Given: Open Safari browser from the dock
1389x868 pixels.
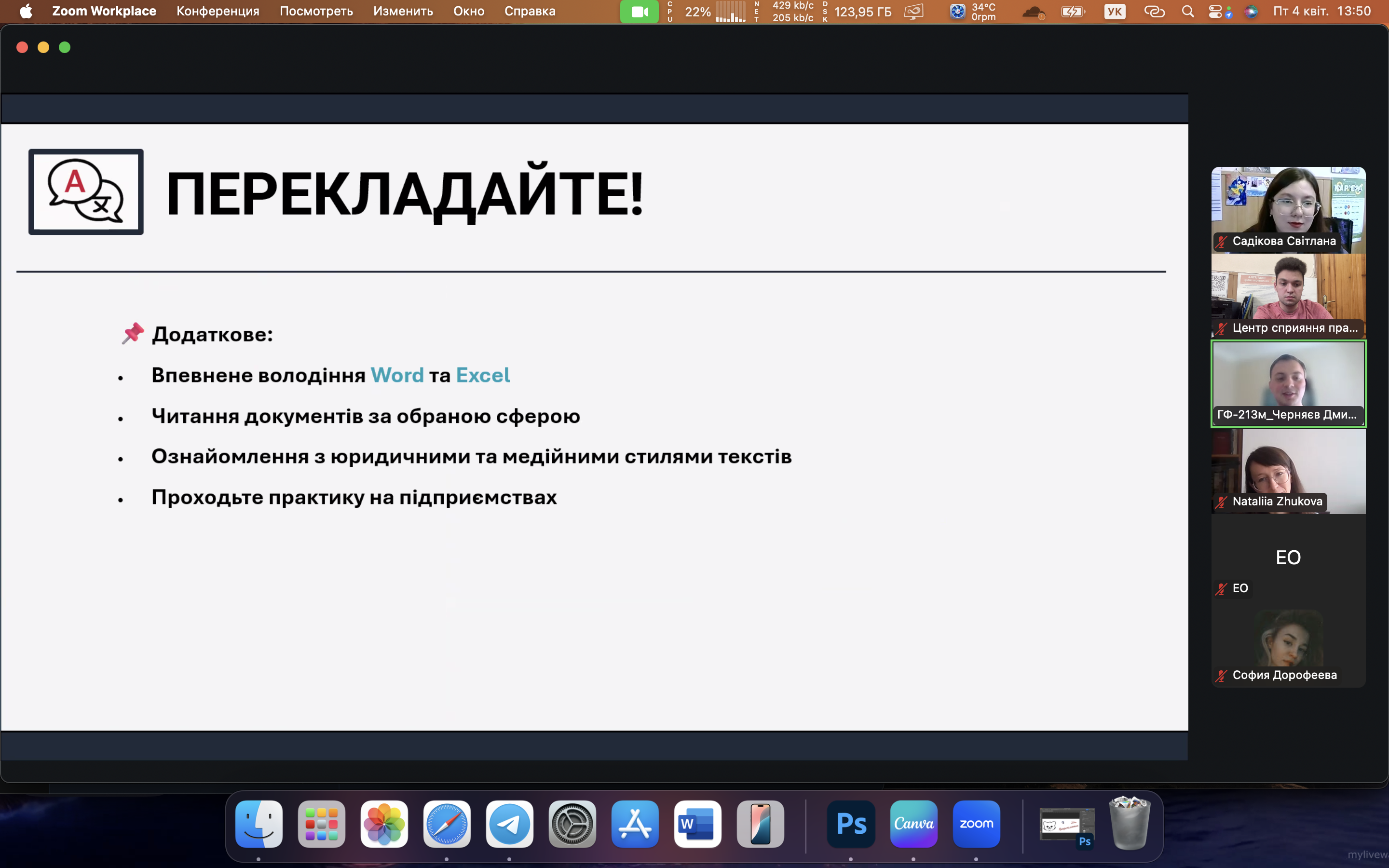Looking at the screenshot, I should pos(447,824).
